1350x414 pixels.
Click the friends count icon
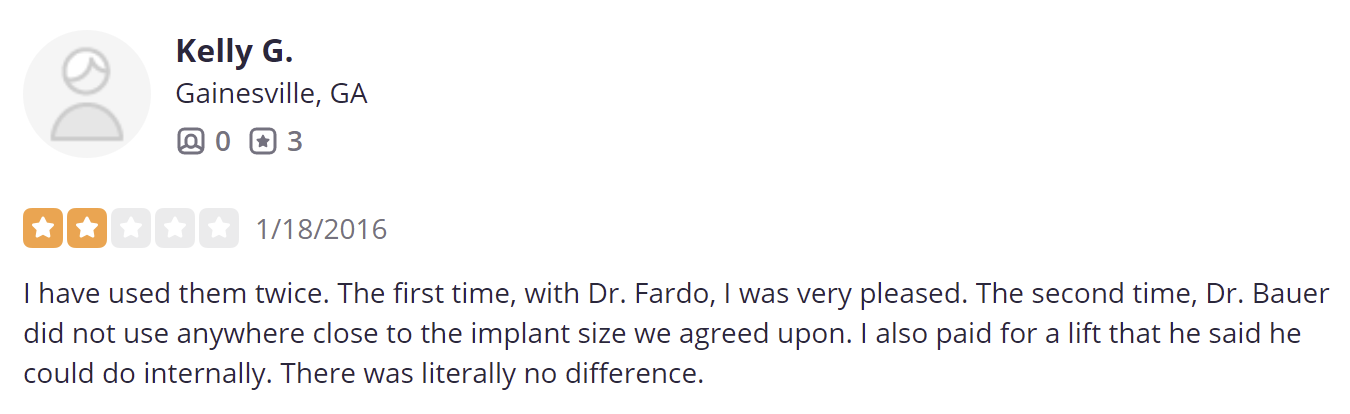point(190,141)
